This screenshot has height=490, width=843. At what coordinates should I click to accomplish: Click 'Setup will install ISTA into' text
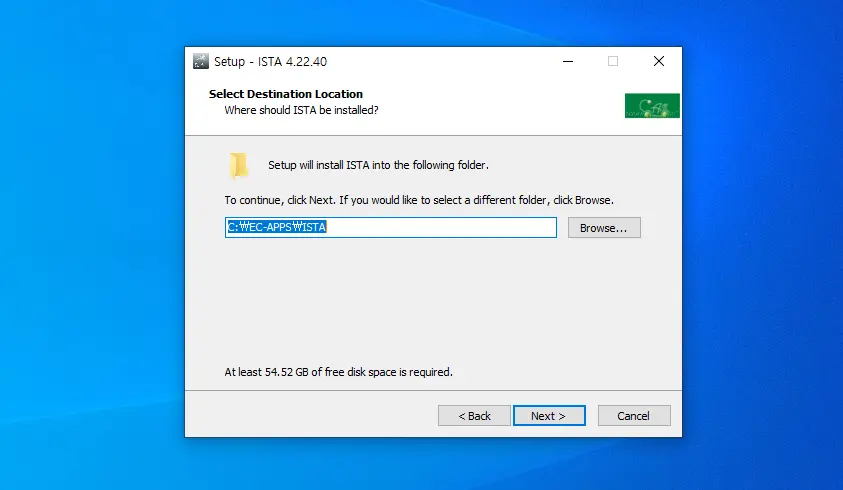[x=378, y=165]
